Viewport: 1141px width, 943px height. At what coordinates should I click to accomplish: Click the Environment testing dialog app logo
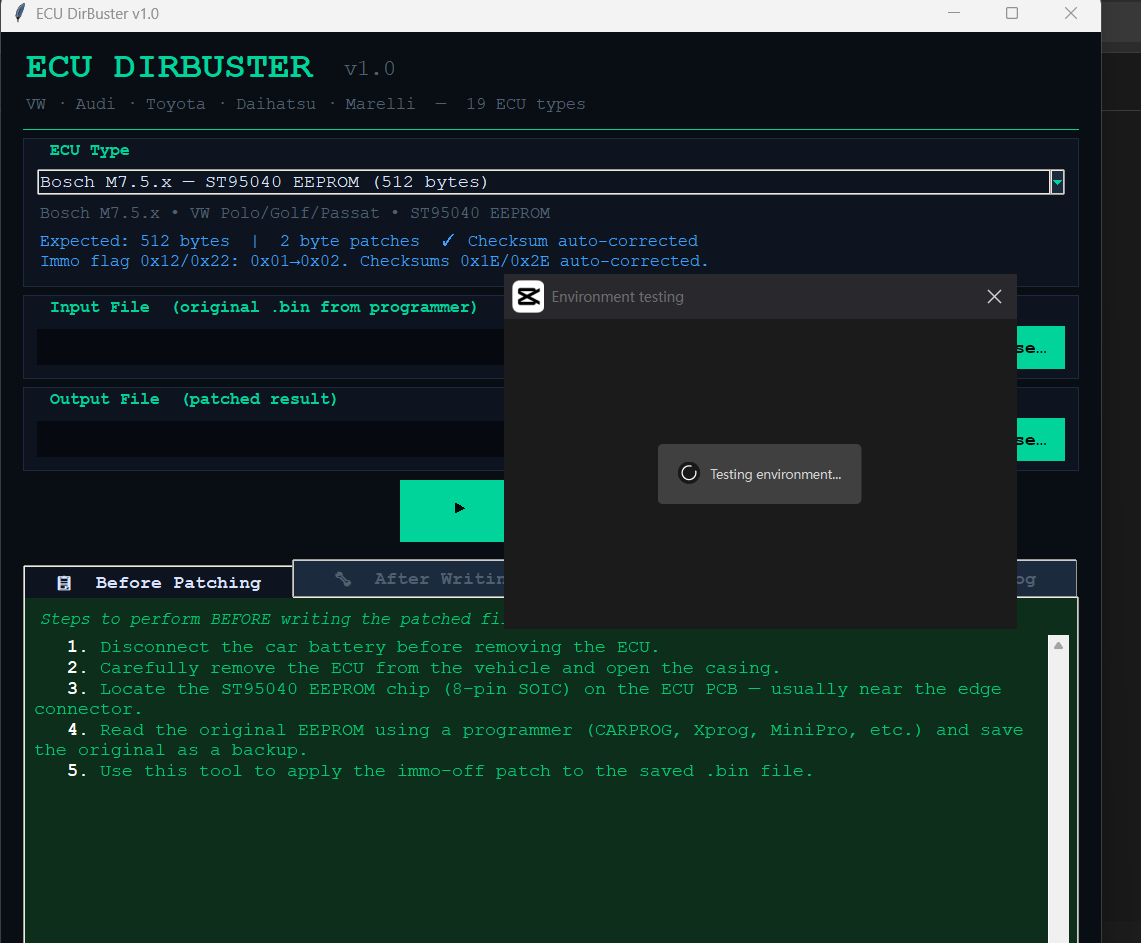point(529,296)
